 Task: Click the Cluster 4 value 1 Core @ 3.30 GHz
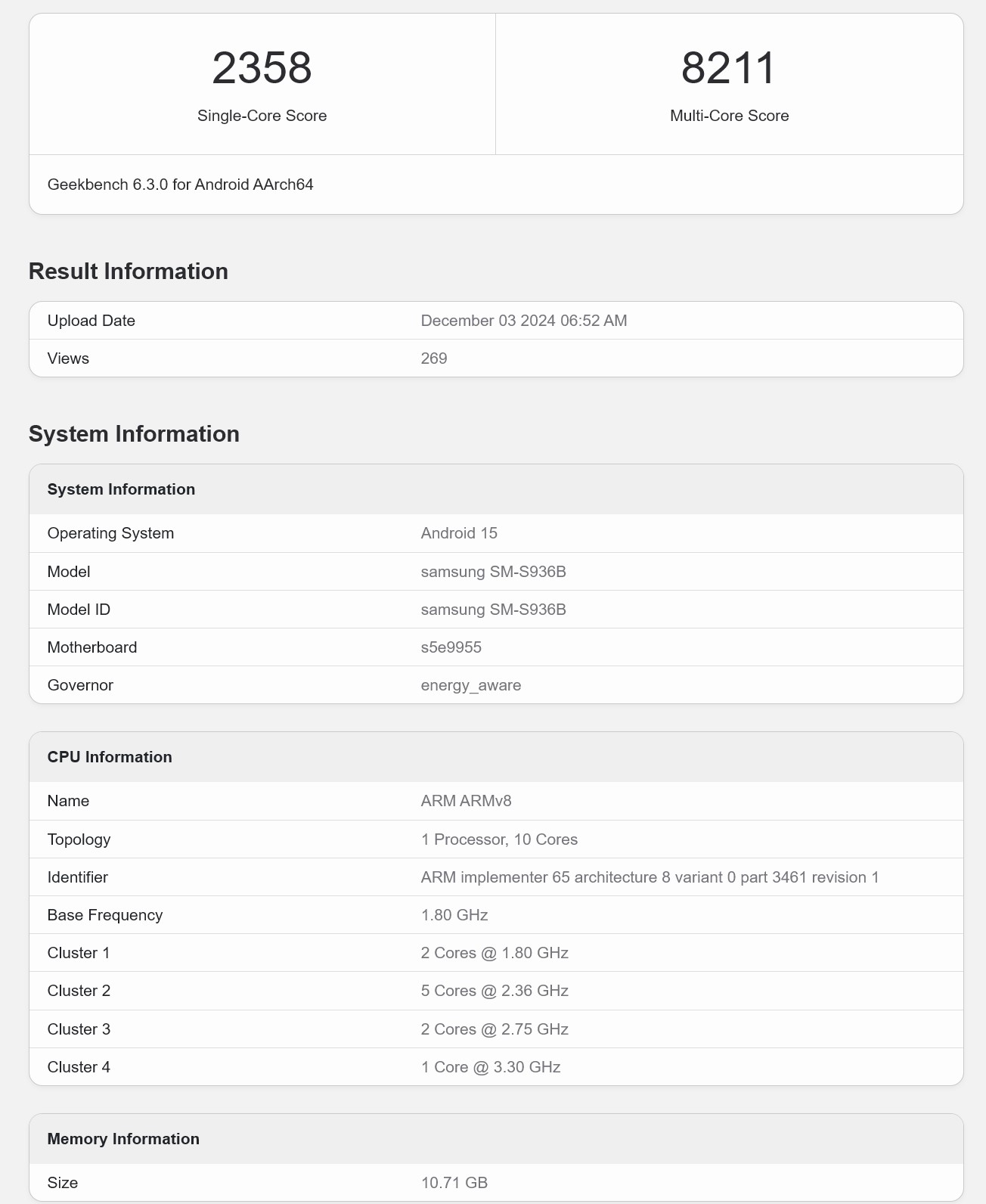tap(491, 1067)
